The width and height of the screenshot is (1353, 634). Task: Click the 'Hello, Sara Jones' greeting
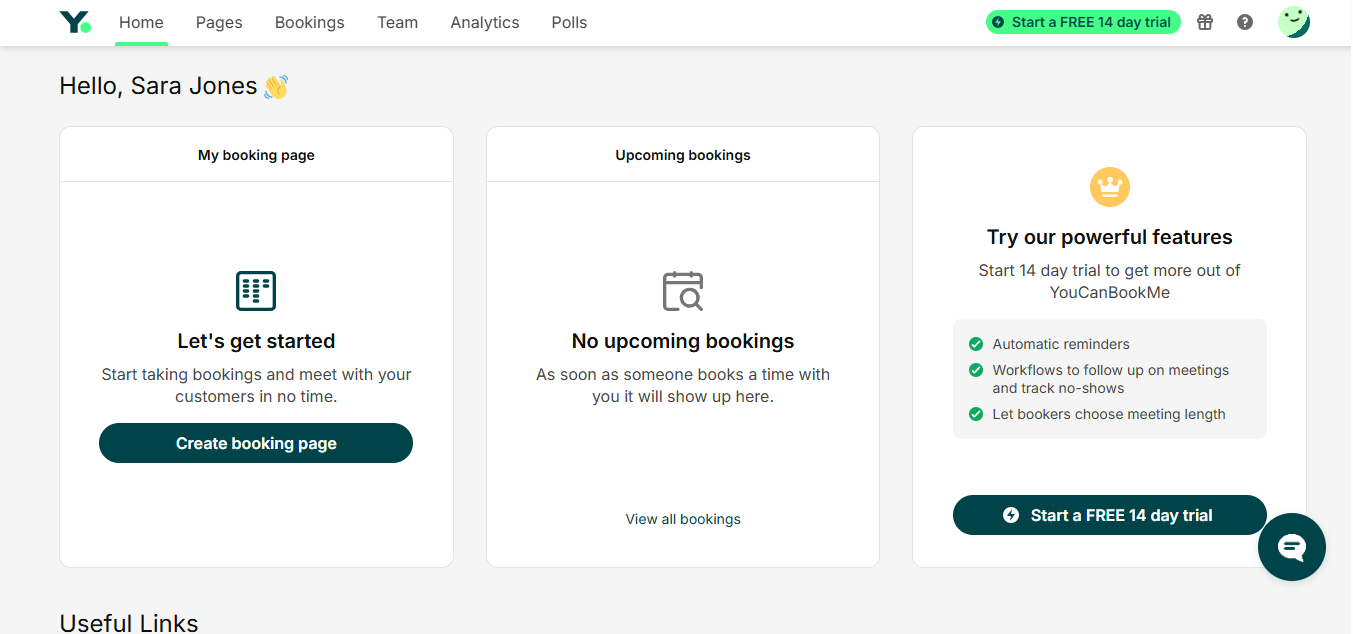point(174,86)
